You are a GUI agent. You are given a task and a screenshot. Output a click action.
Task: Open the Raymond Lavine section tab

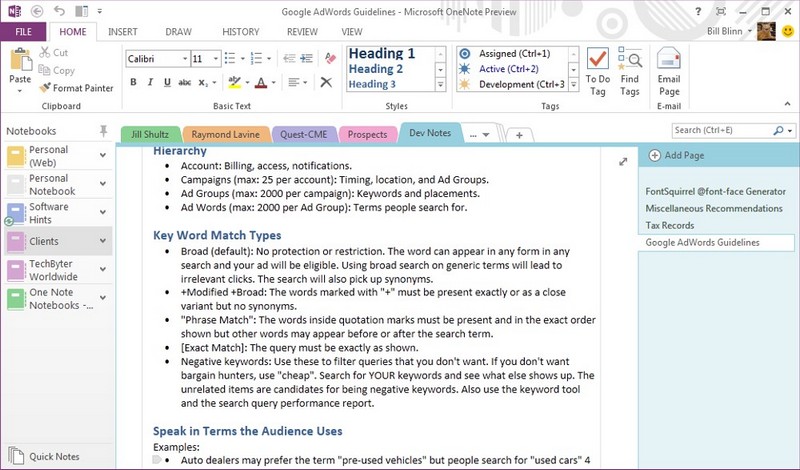click(226, 135)
